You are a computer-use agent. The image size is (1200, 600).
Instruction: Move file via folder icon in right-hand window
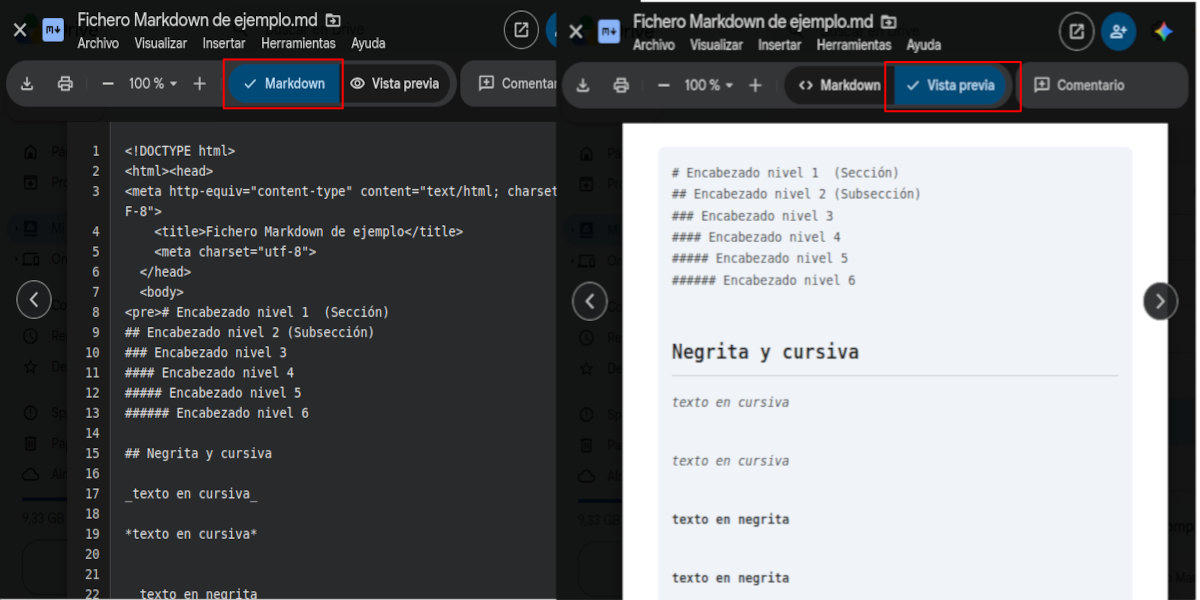click(889, 21)
